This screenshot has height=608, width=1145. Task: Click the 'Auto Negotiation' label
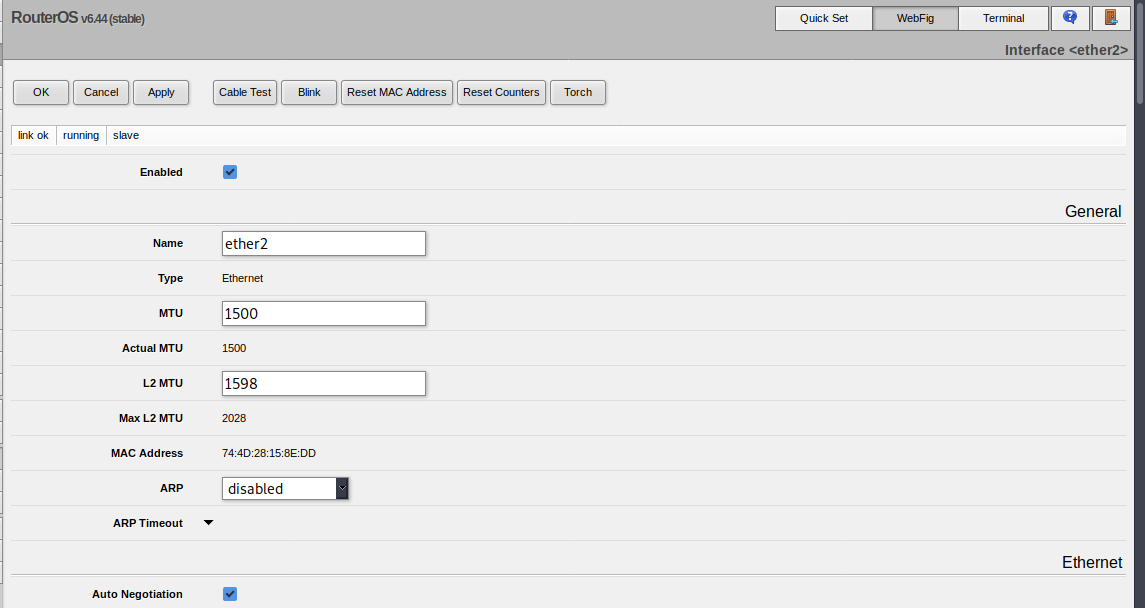point(137,594)
